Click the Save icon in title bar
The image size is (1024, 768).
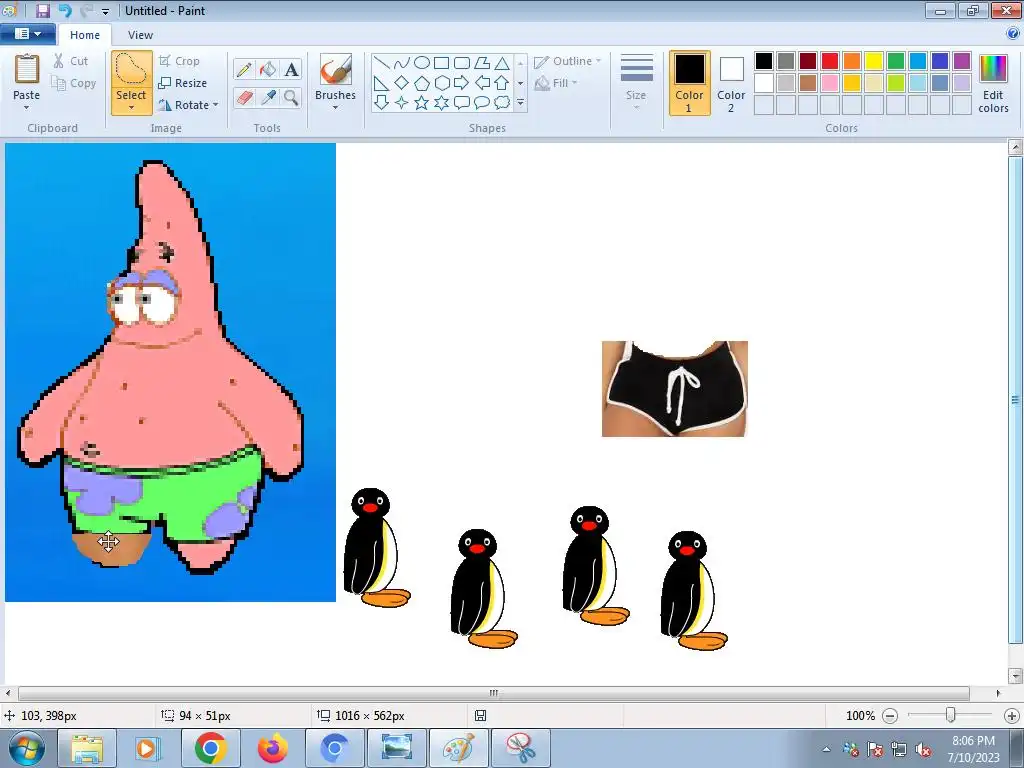click(42, 10)
